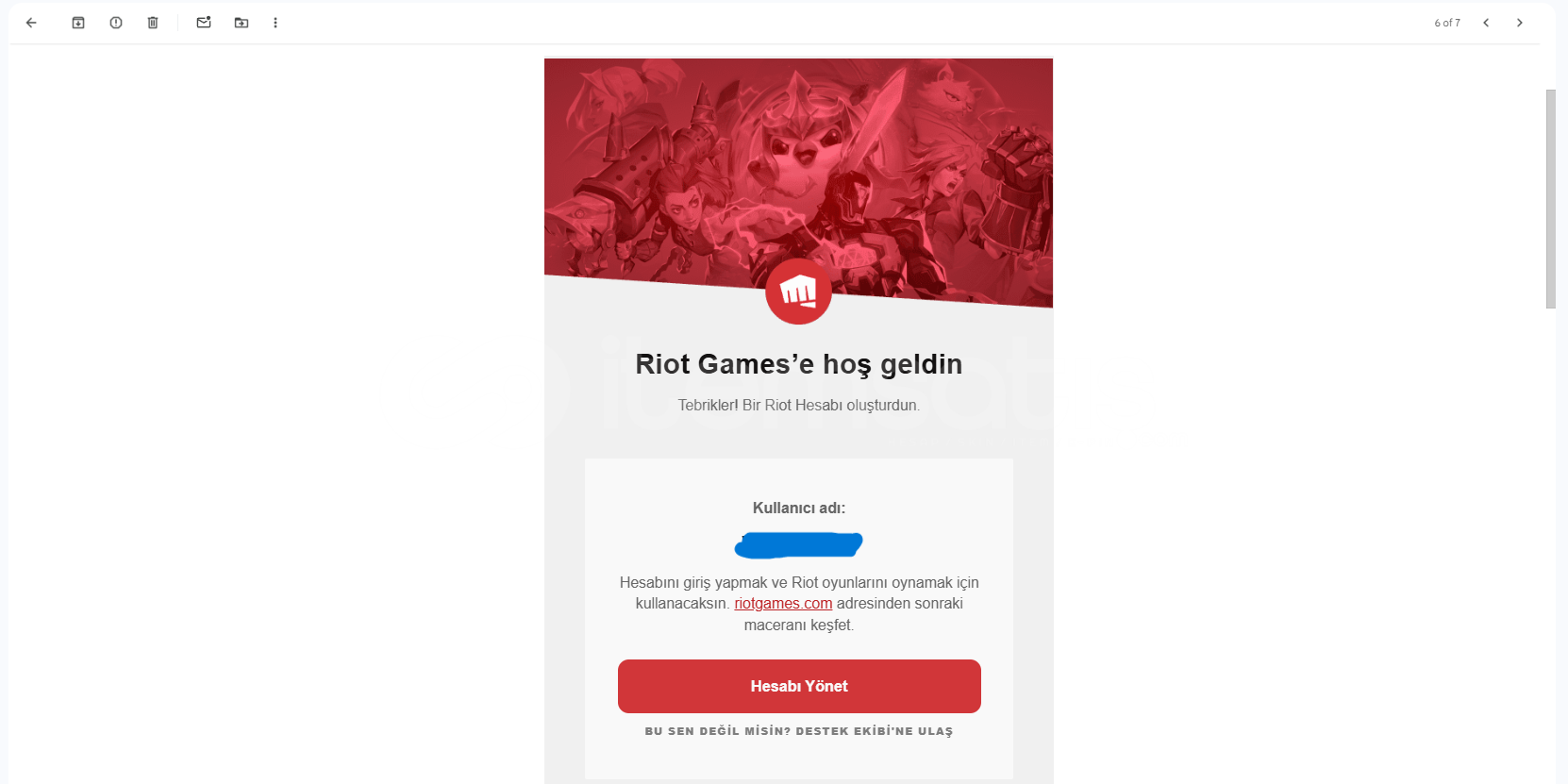Click BU SEN DEĞİL MİSİN support link
The width and height of the screenshot is (1568, 784).
click(x=799, y=731)
